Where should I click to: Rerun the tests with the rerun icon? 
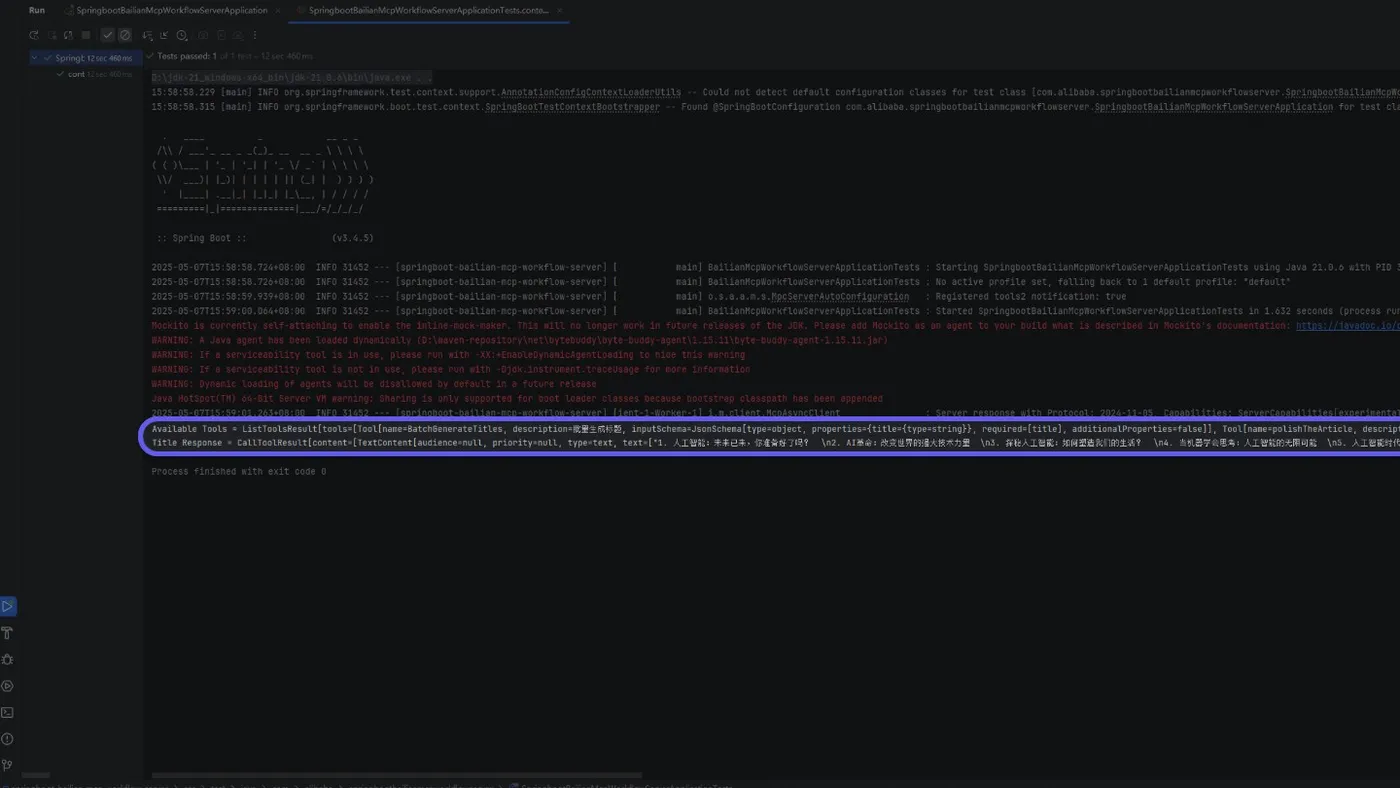34,35
